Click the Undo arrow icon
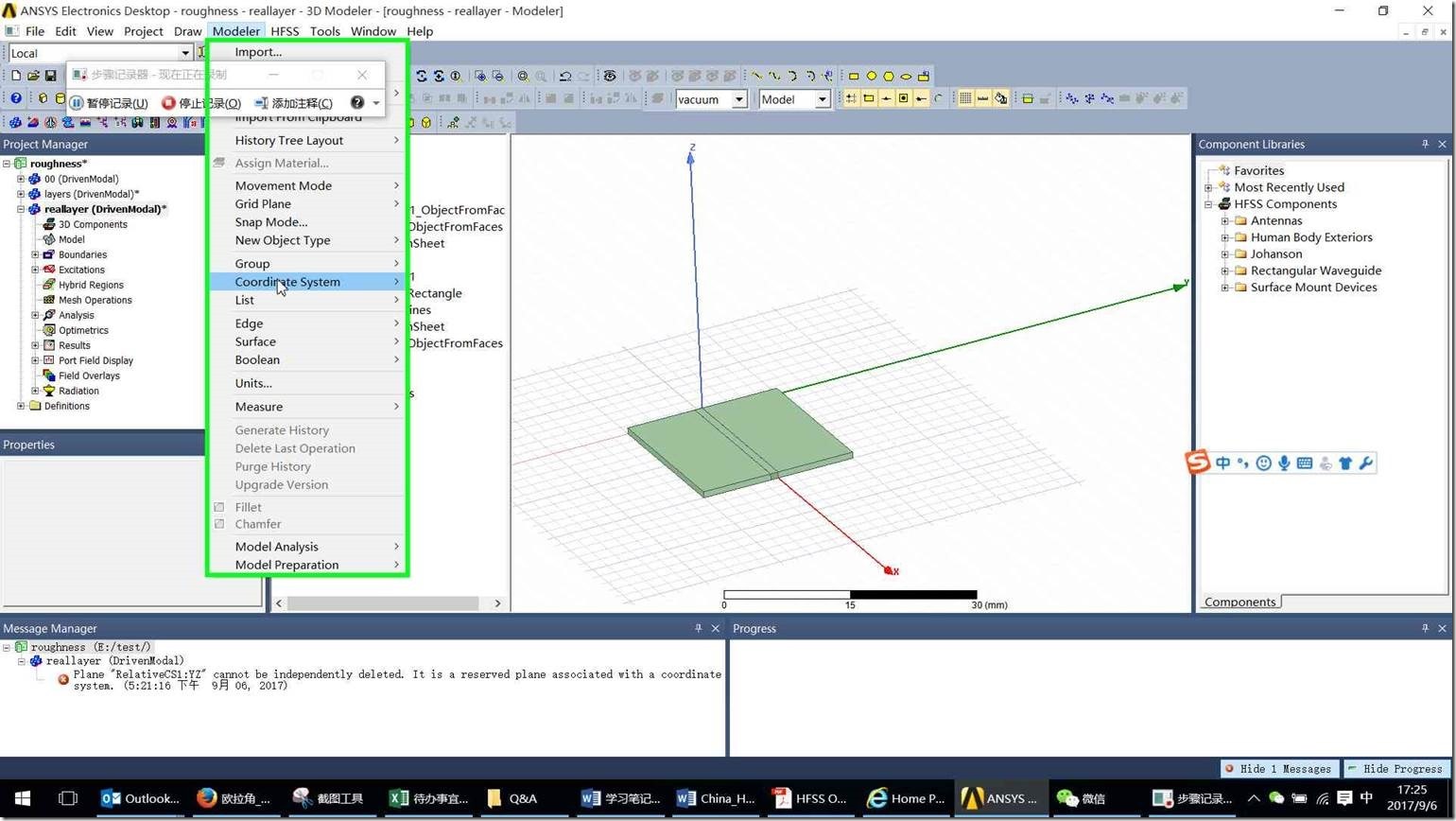The height and width of the screenshot is (821, 1456). [565, 76]
